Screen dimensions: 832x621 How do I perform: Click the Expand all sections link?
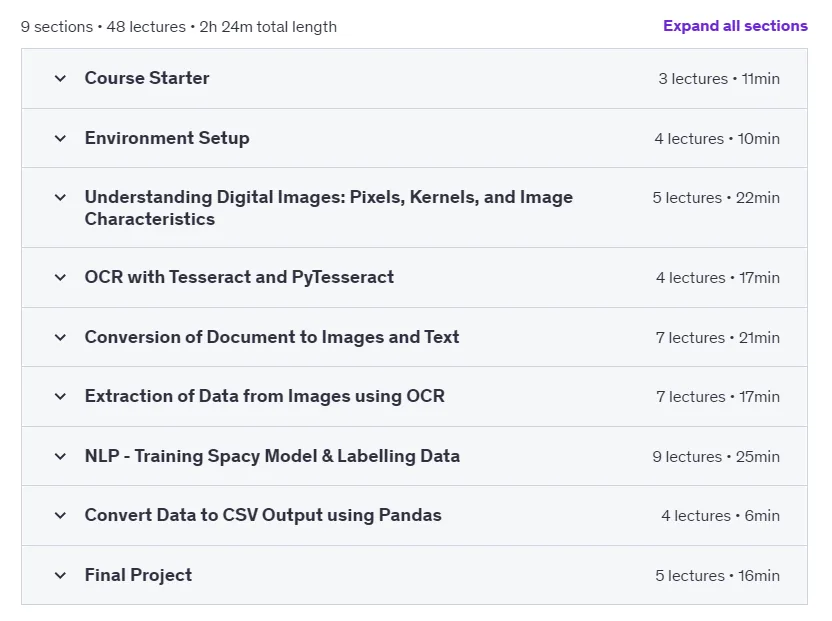click(735, 26)
